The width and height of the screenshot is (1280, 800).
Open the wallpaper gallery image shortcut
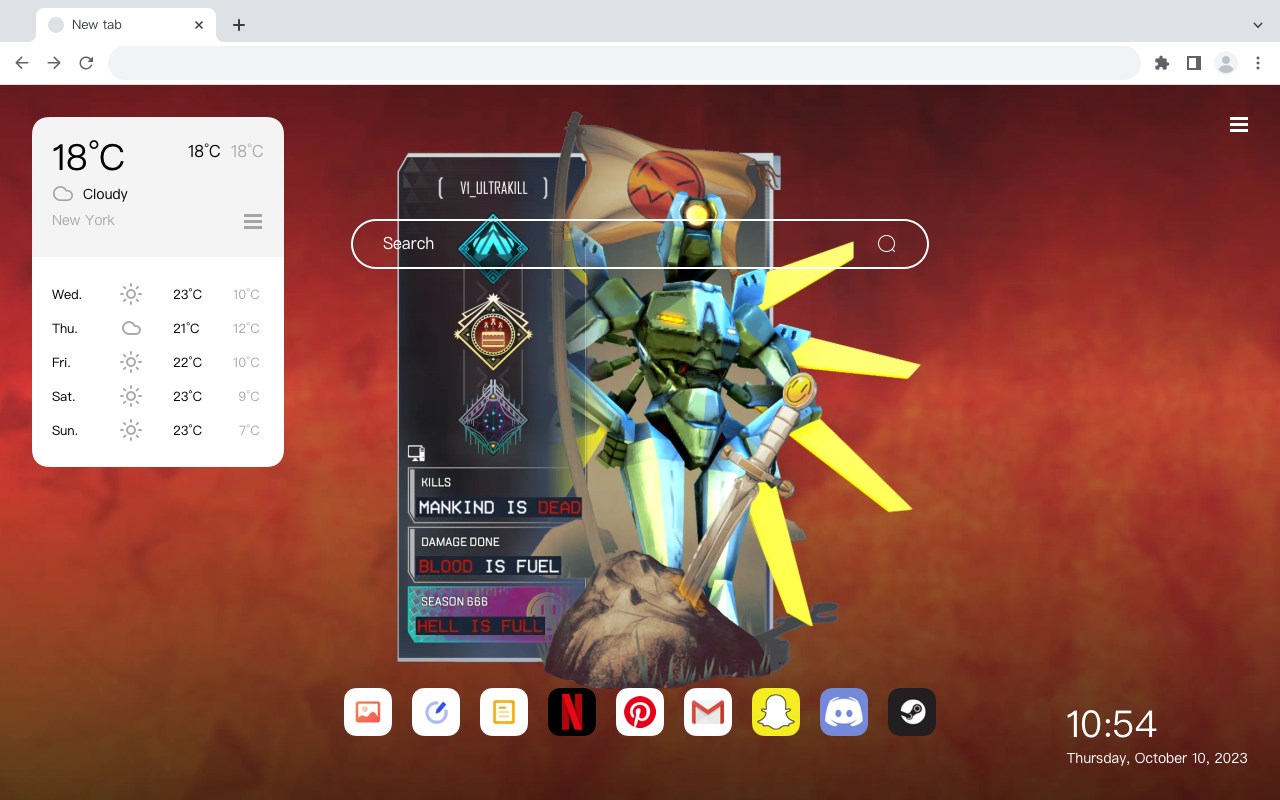pos(368,712)
